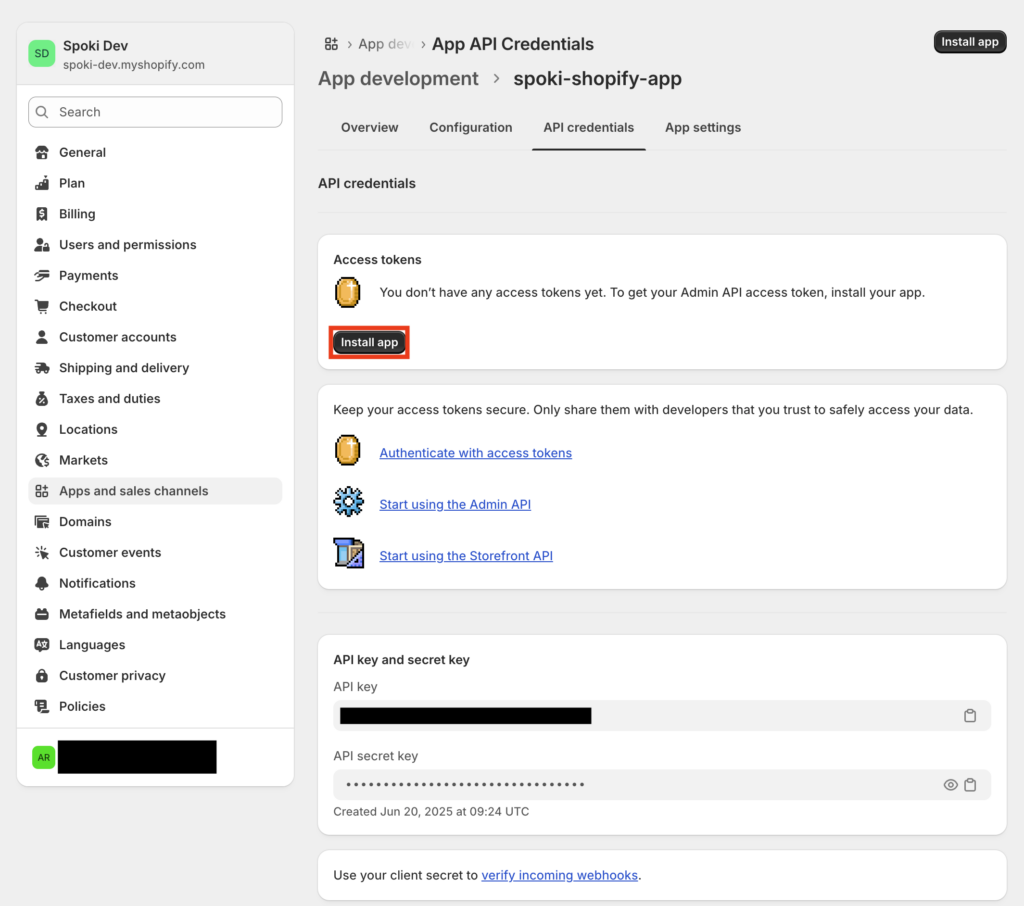
Task: Click the gear icon beside Admin API link
Action: [x=348, y=503]
